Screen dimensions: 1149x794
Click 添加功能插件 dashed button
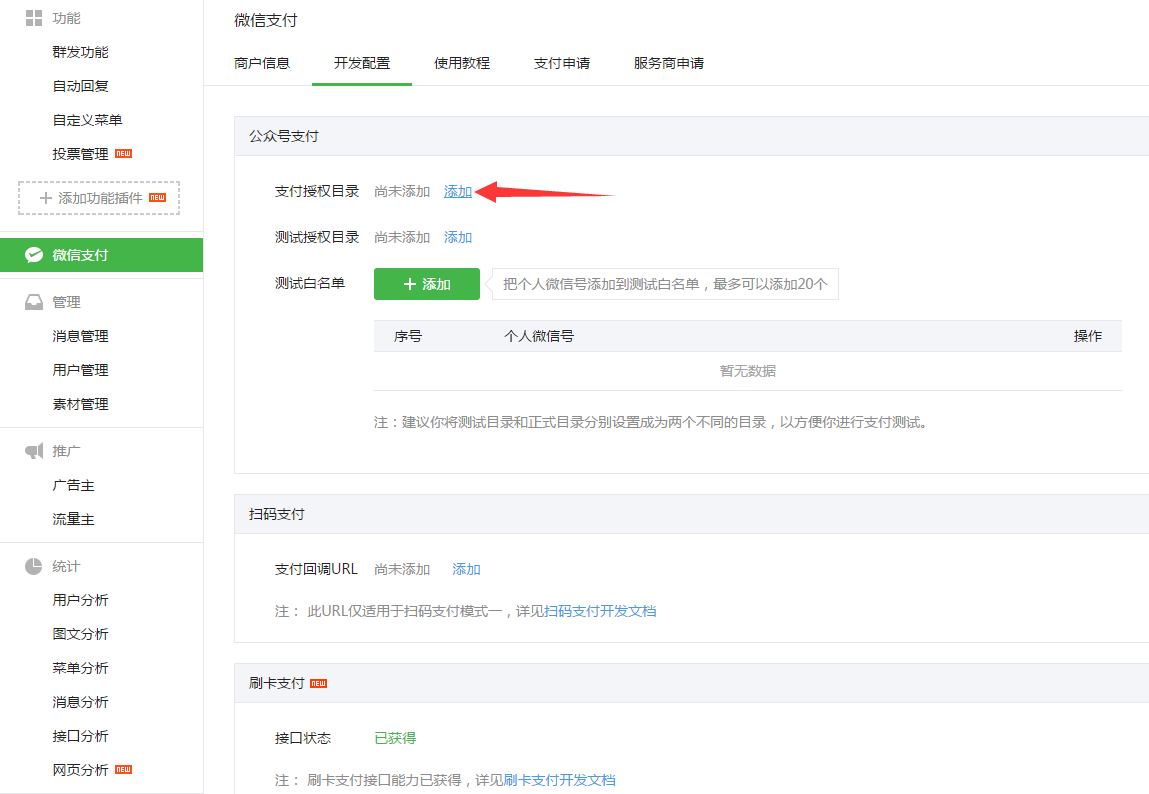click(99, 198)
